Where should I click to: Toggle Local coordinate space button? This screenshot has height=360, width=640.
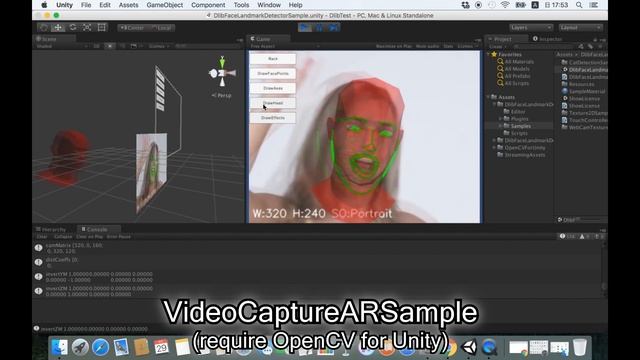[x=161, y=28]
